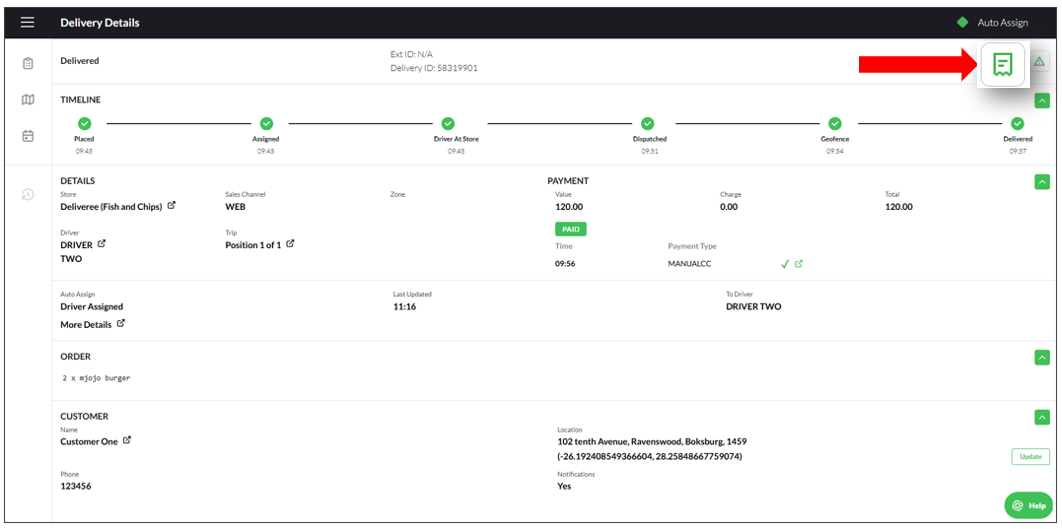Screen dimensions: 1062x529
Task: Open the map sidebar icon
Action: 28,100
